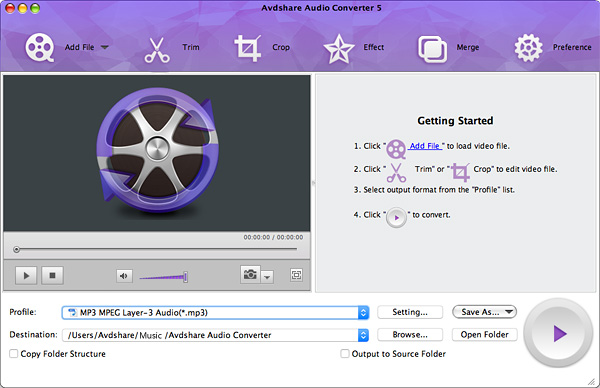Open the Add File dropdown arrow
Screen dimensions: 600x388
(x=104, y=47)
